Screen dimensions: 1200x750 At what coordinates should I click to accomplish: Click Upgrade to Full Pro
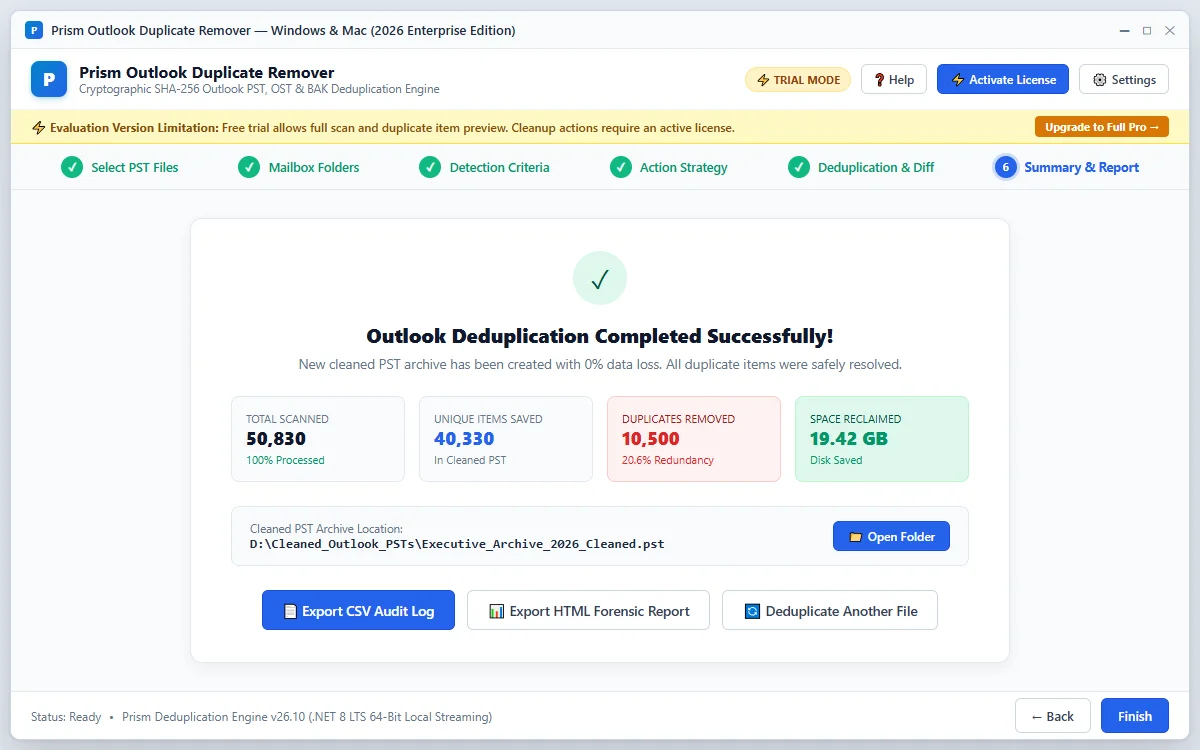click(1102, 127)
